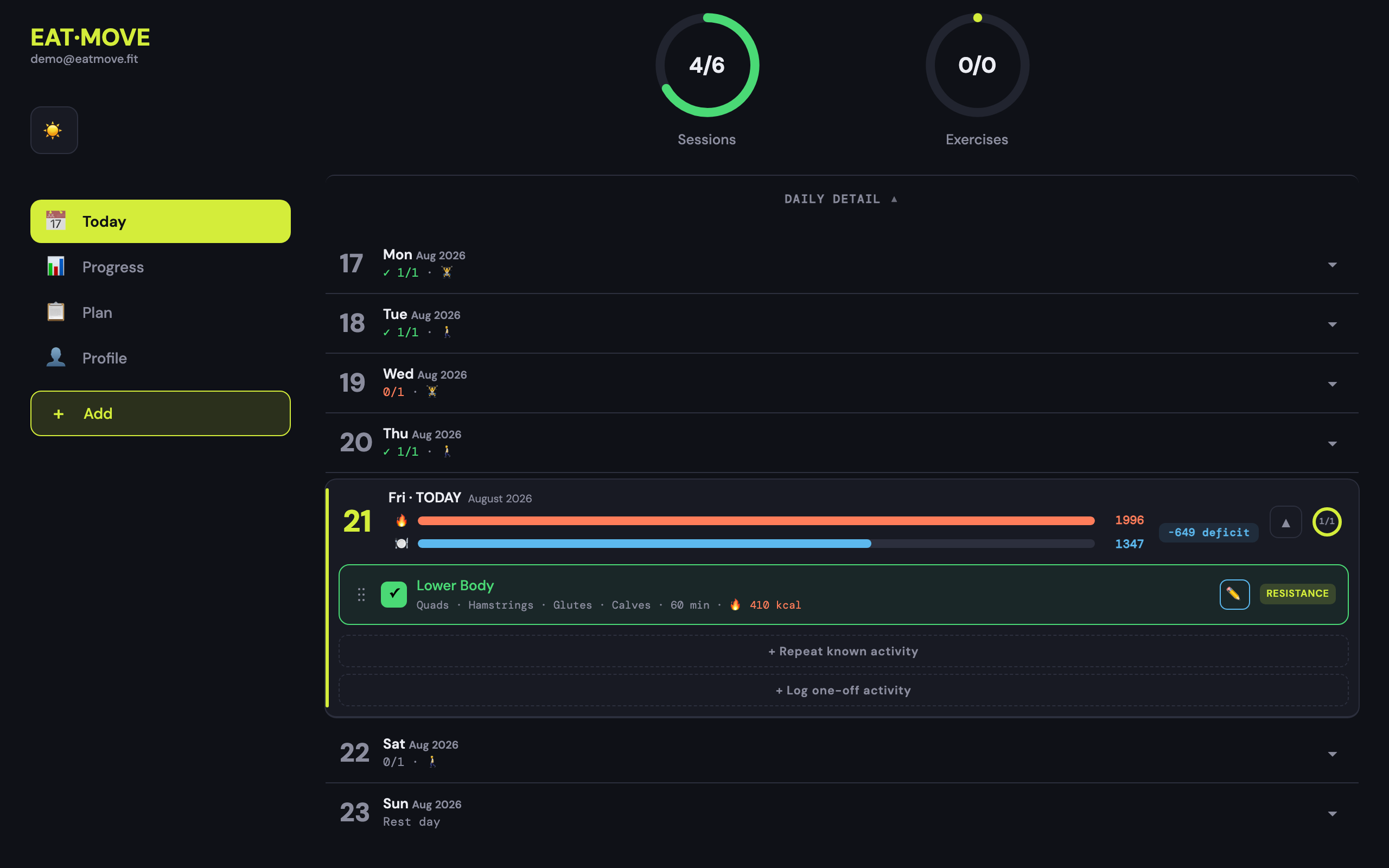Edit Lower Body with pencil icon
This screenshot has width=1389, height=868.
coord(1234,594)
